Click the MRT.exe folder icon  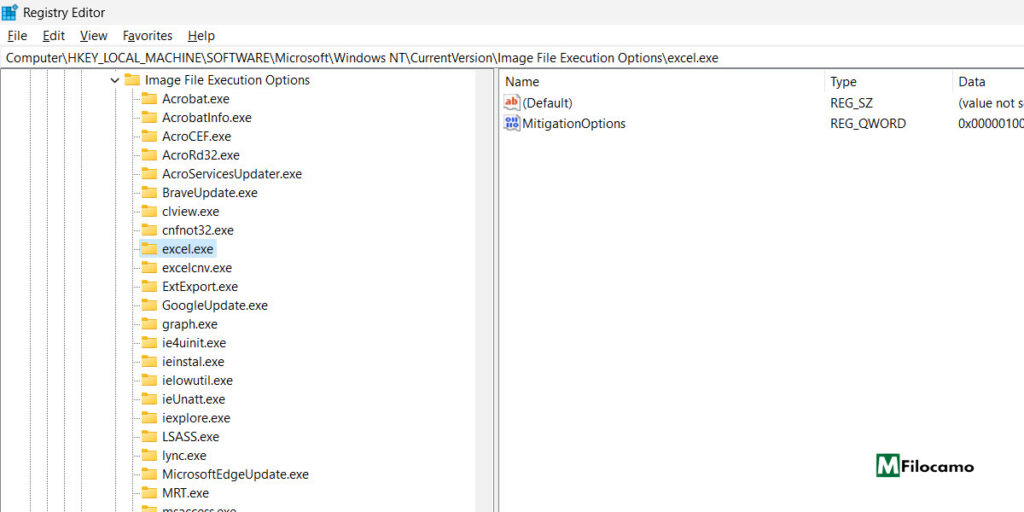[150, 493]
